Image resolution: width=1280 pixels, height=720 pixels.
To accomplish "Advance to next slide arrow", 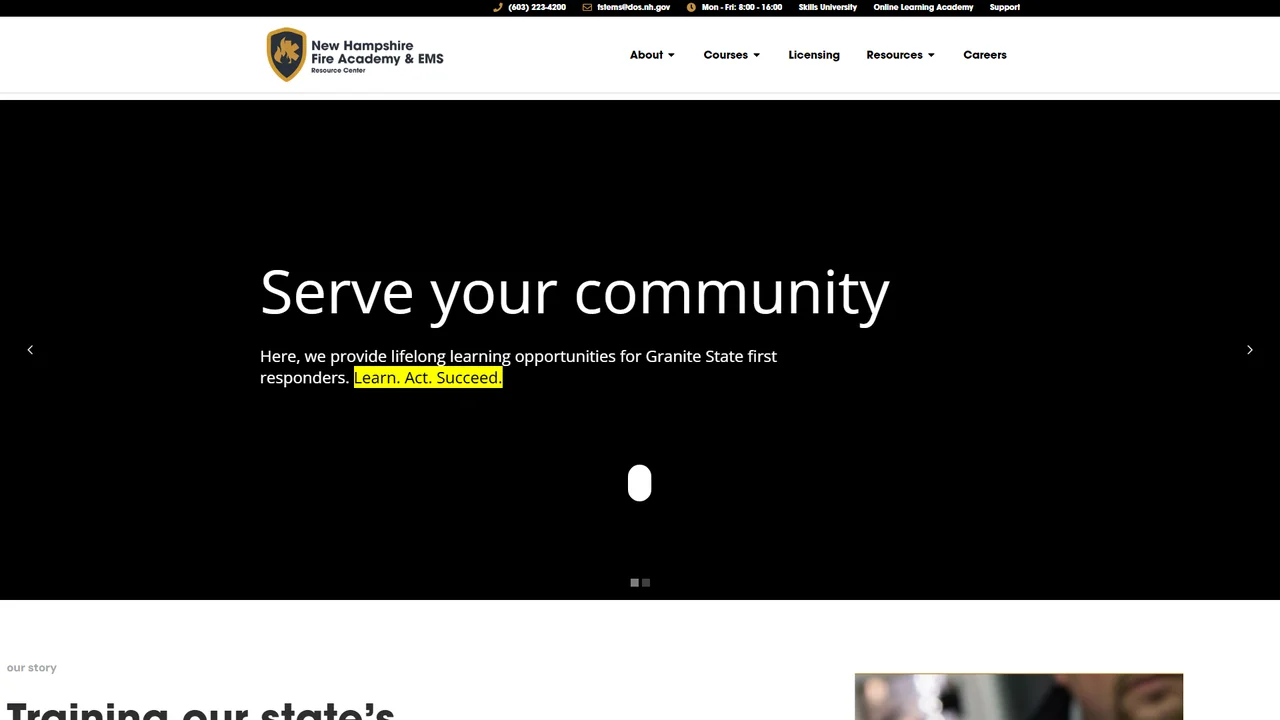I will tap(1250, 350).
